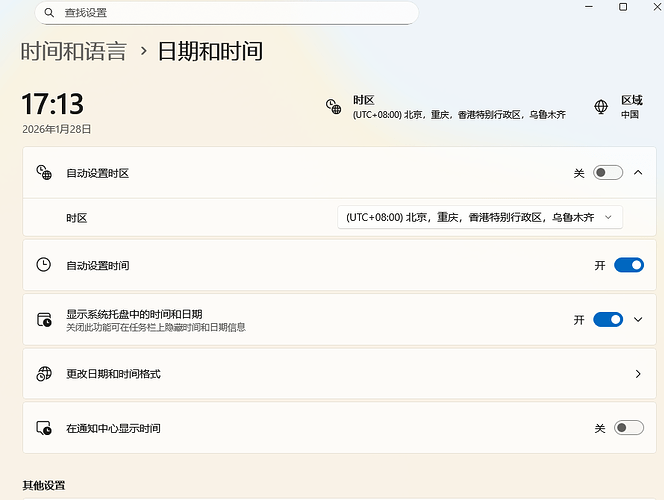Click the 日期和时间 page title
Screen dimensions: 664x500
(x=210, y=52)
